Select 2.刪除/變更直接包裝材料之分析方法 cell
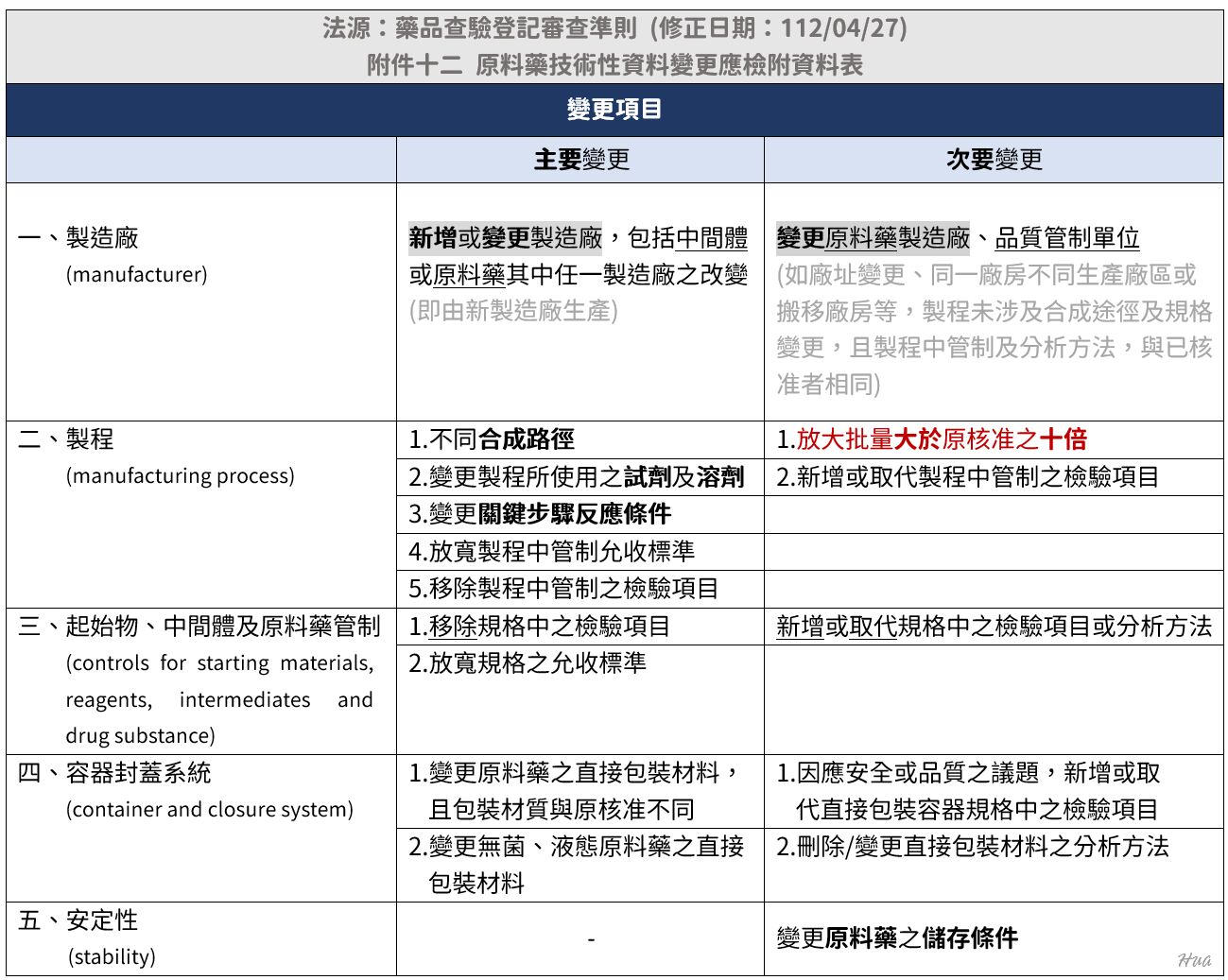Image resolution: width=1228 pixels, height=980 pixels. pyautogui.click(x=972, y=847)
